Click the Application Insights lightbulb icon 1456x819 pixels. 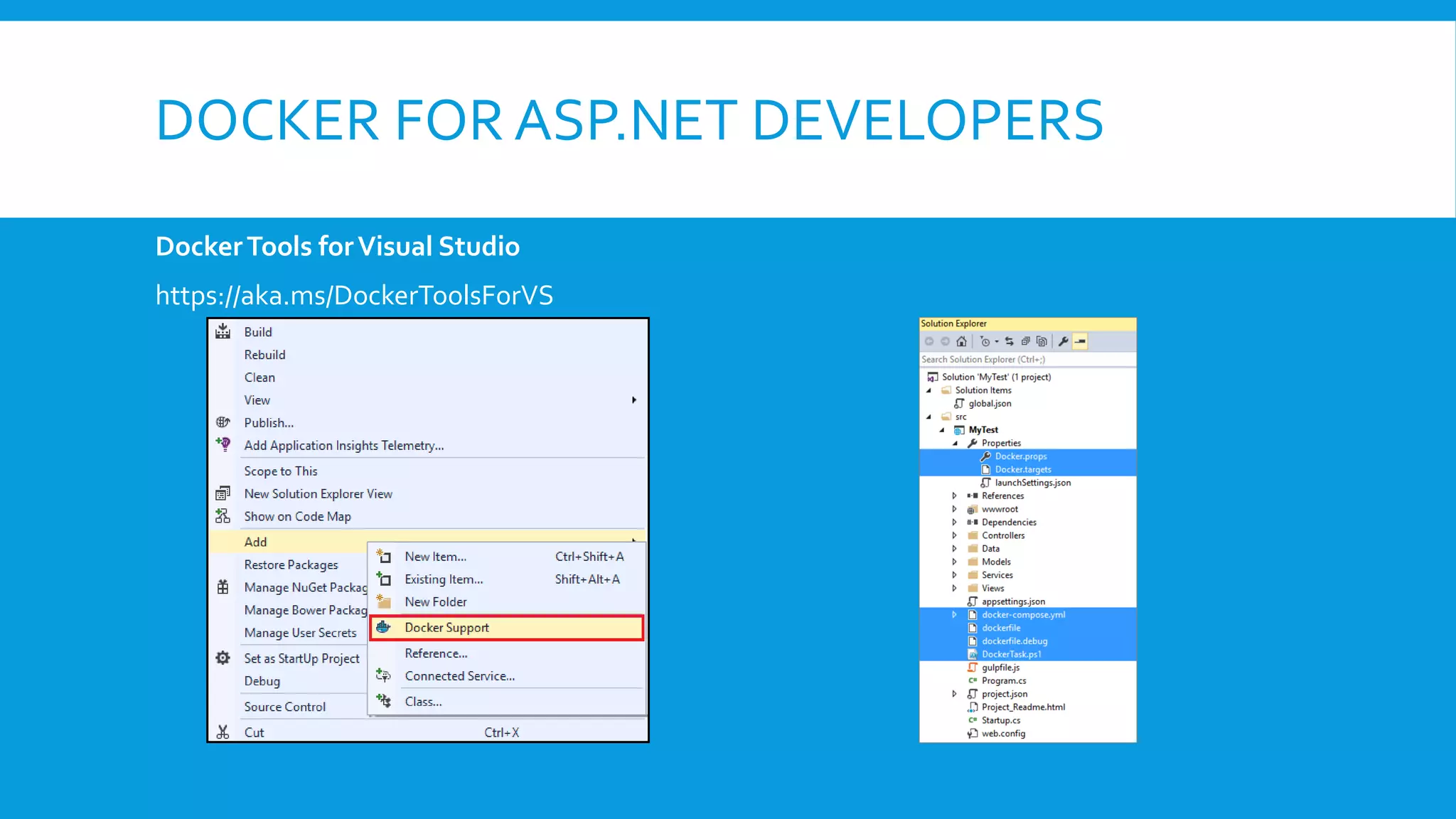point(223,445)
